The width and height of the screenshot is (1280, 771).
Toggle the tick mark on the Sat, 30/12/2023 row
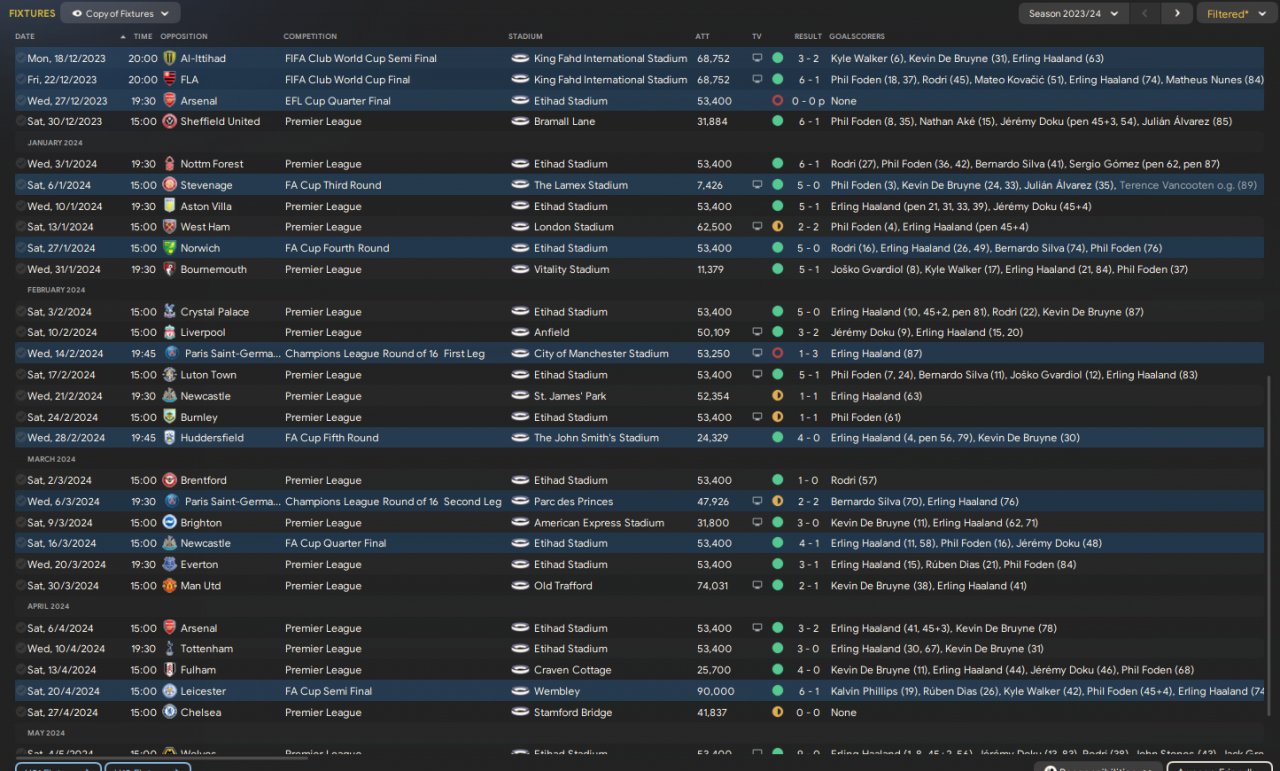tap(20, 121)
